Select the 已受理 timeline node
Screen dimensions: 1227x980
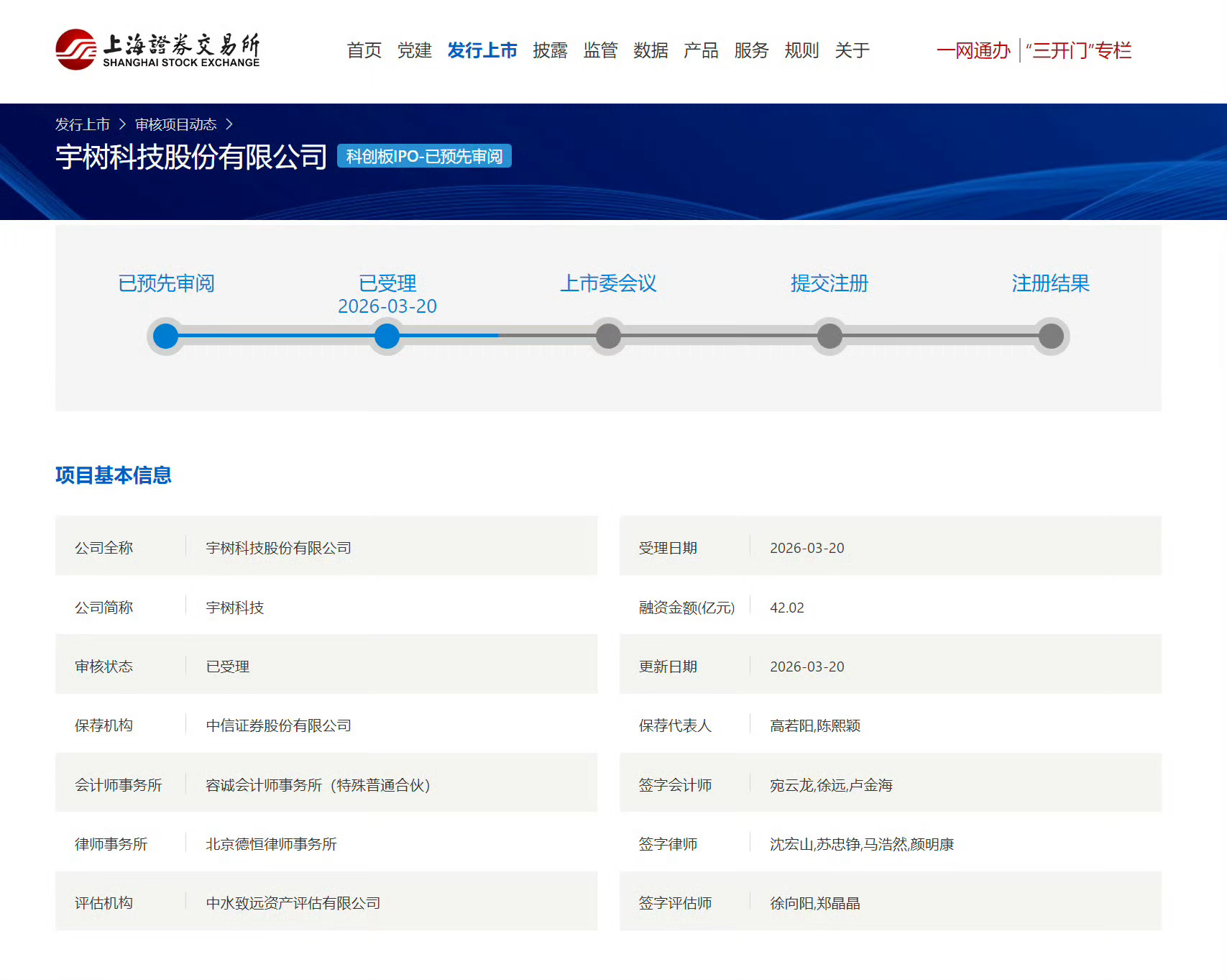(387, 336)
